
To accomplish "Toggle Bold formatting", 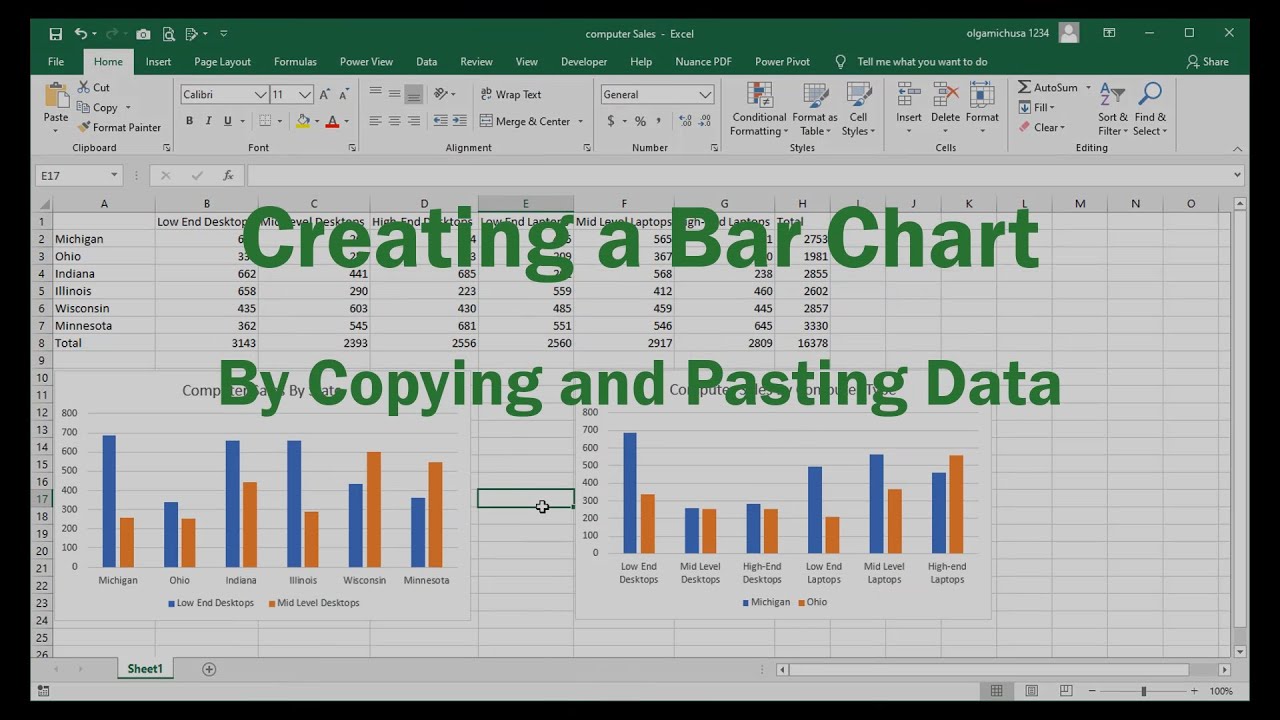I will 189,121.
